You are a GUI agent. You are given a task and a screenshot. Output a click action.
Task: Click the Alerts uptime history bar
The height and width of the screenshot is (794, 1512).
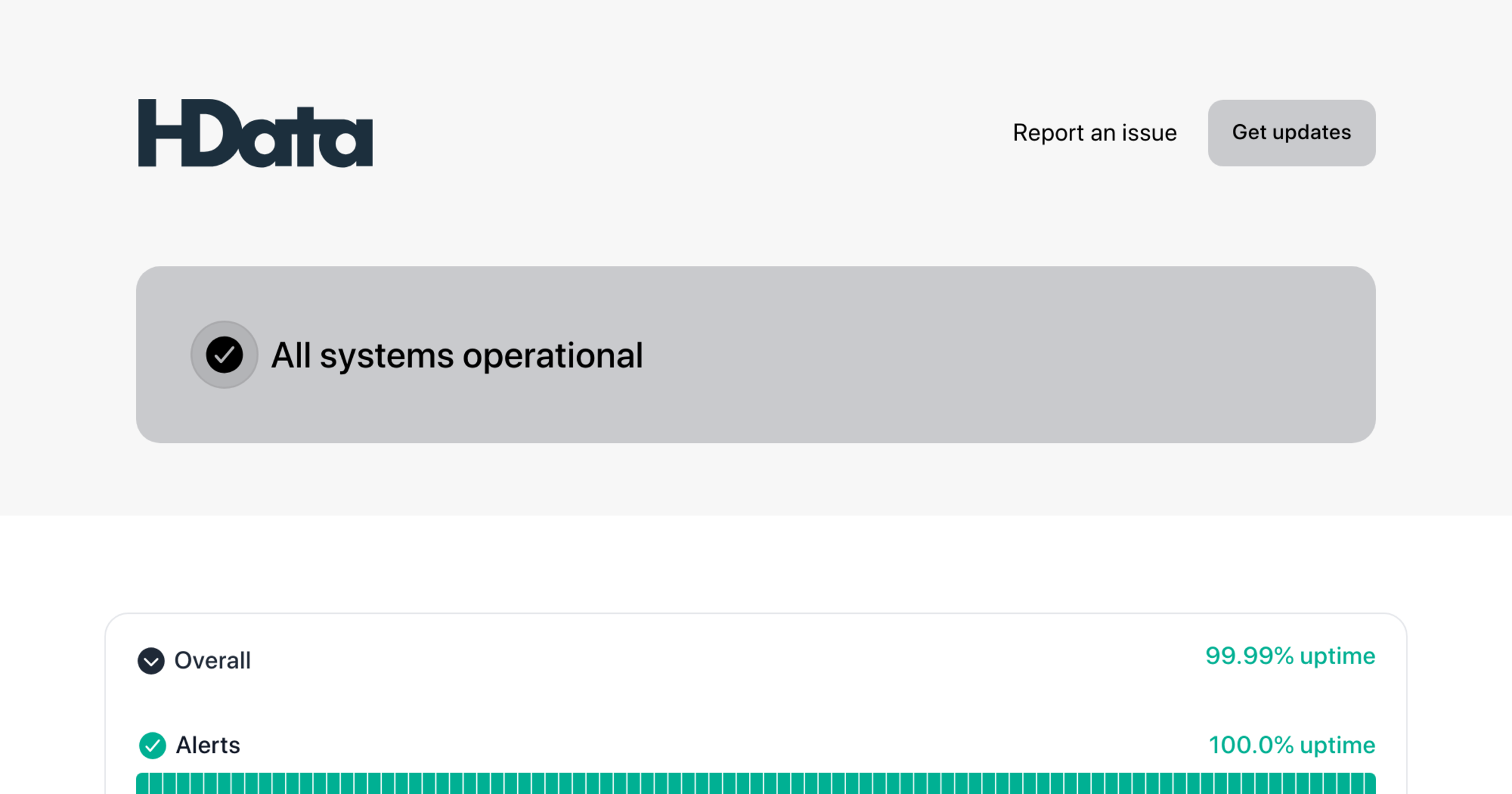(756, 785)
